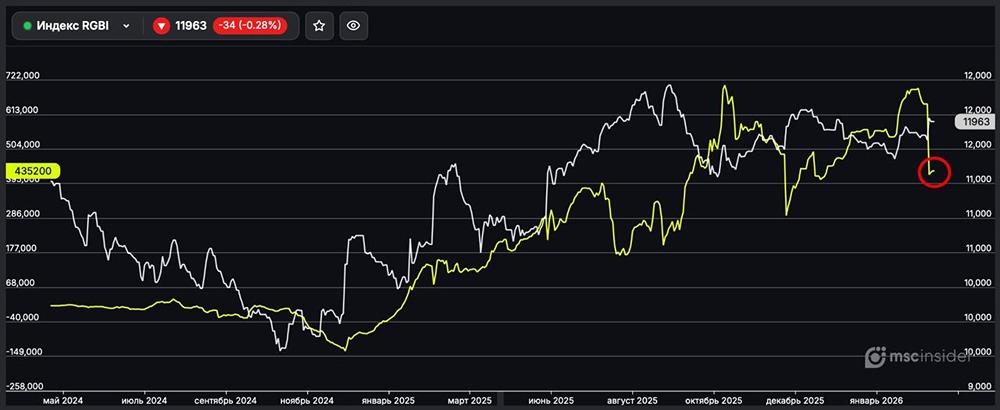Expand the Индекс RGBI dropdown chevron
The height and width of the screenshot is (410, 1000).
[x=126, y=27]
